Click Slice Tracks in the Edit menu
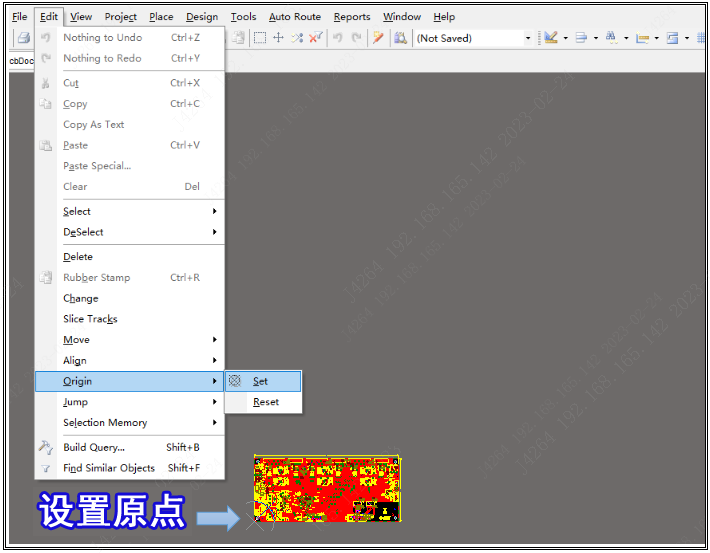Viewport: 710px width, 553px height. (90, 319)
